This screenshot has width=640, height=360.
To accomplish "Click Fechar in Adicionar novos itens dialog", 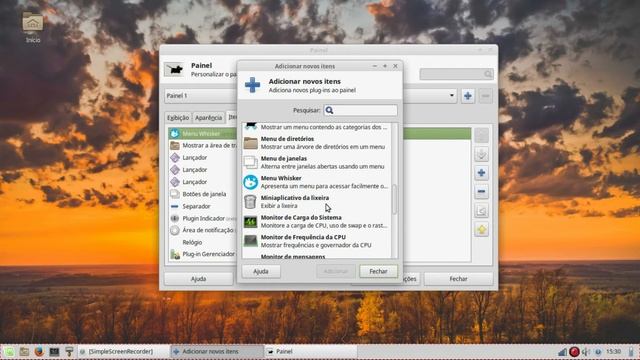I will pos(378,271).
